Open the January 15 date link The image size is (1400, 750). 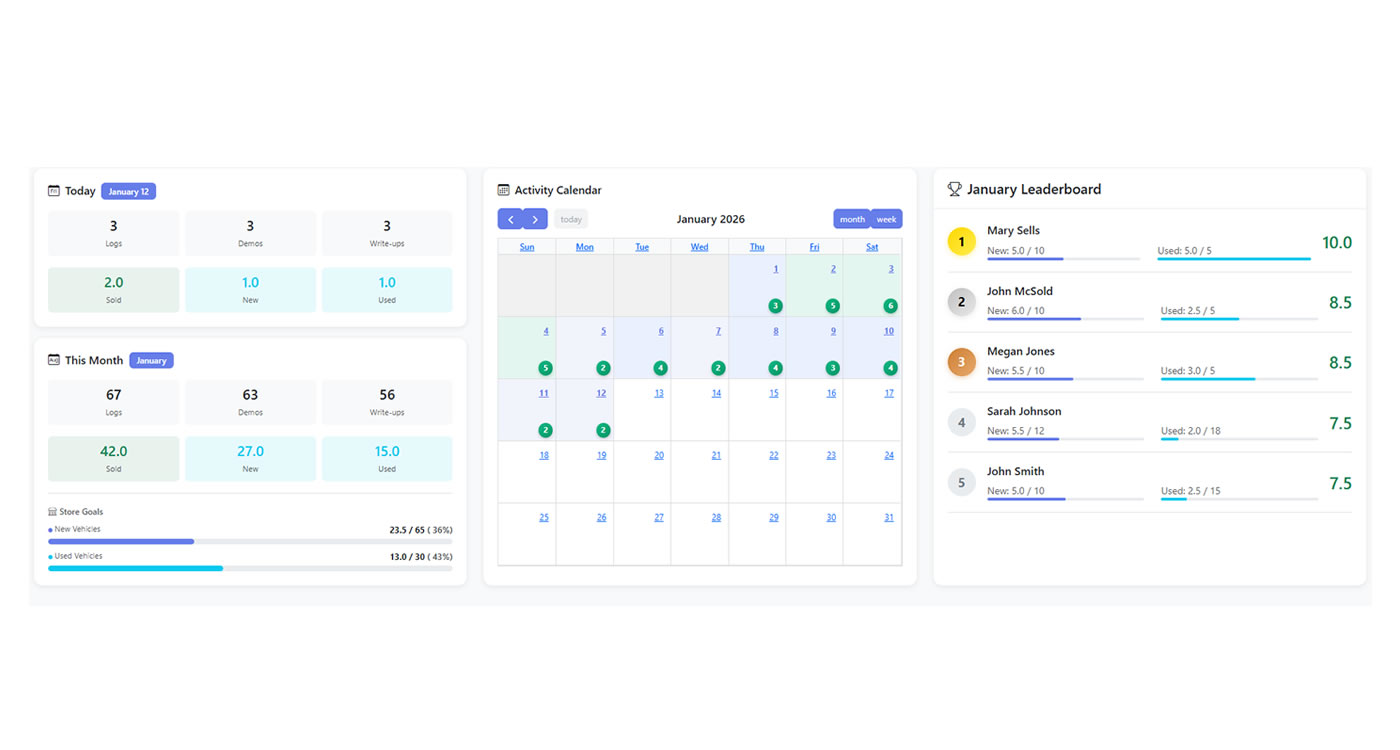click(772, 392)
